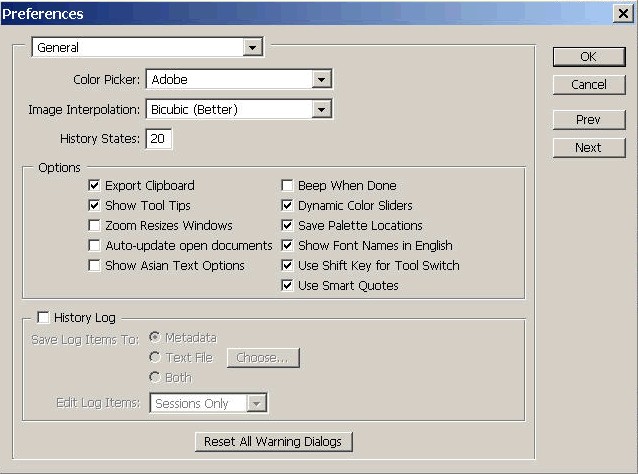Screen dimensions: 638x474
Task: Turn on Beep When Done
Action: click(288, 186)
